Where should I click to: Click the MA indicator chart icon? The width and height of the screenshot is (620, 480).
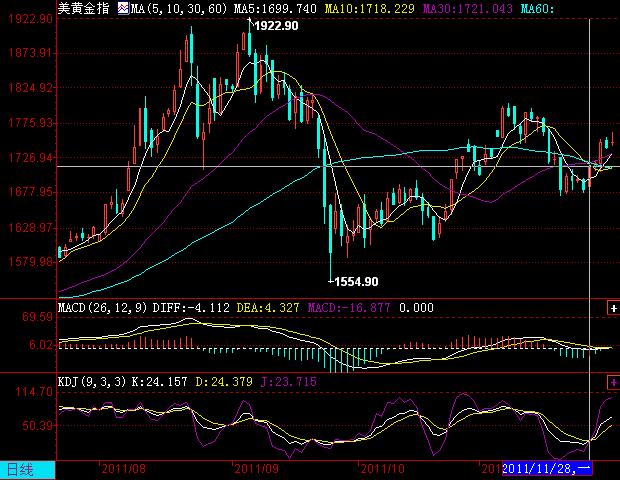point(123,8)
